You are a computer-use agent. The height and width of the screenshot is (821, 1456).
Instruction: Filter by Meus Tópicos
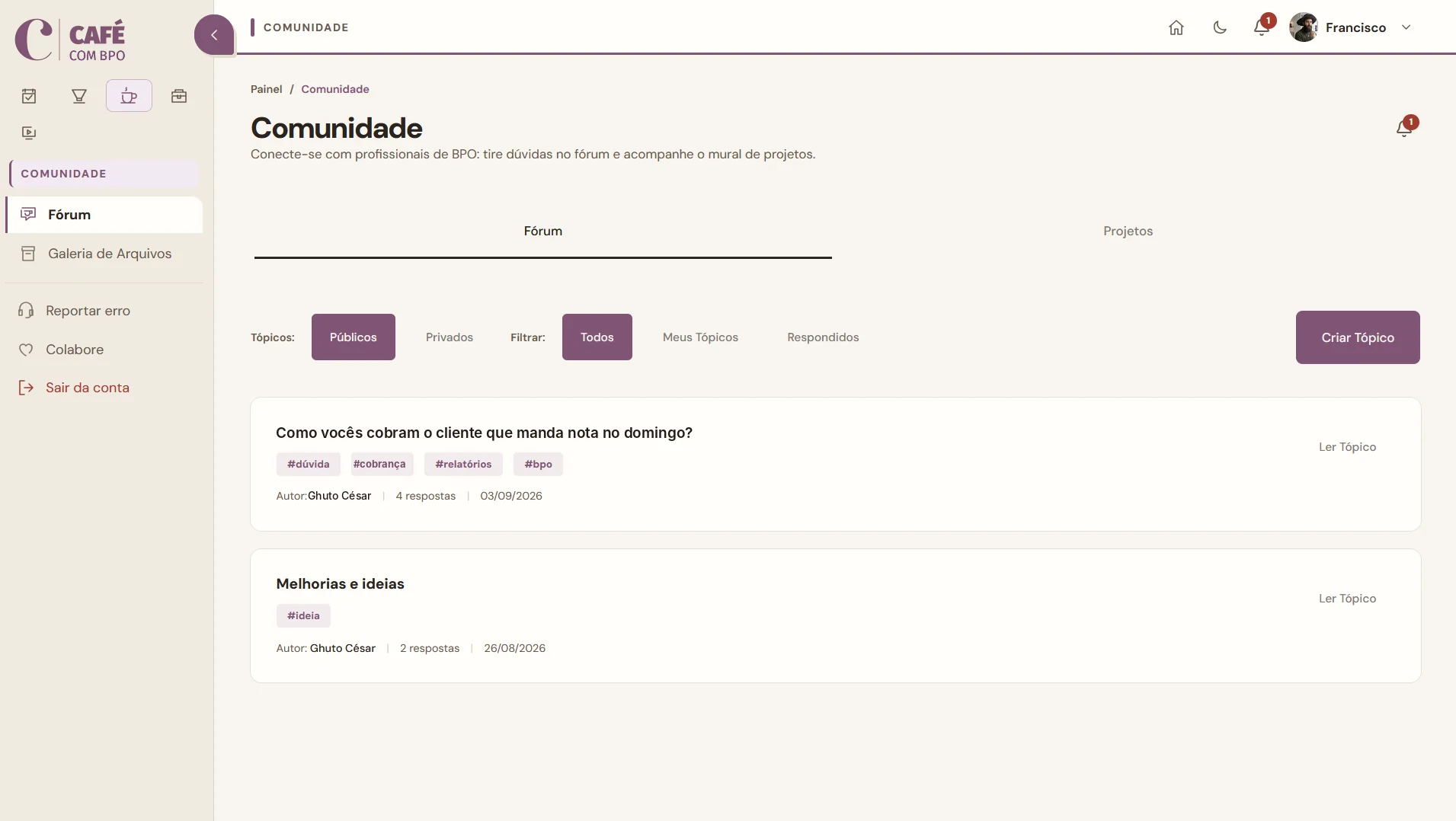[700, 337]
